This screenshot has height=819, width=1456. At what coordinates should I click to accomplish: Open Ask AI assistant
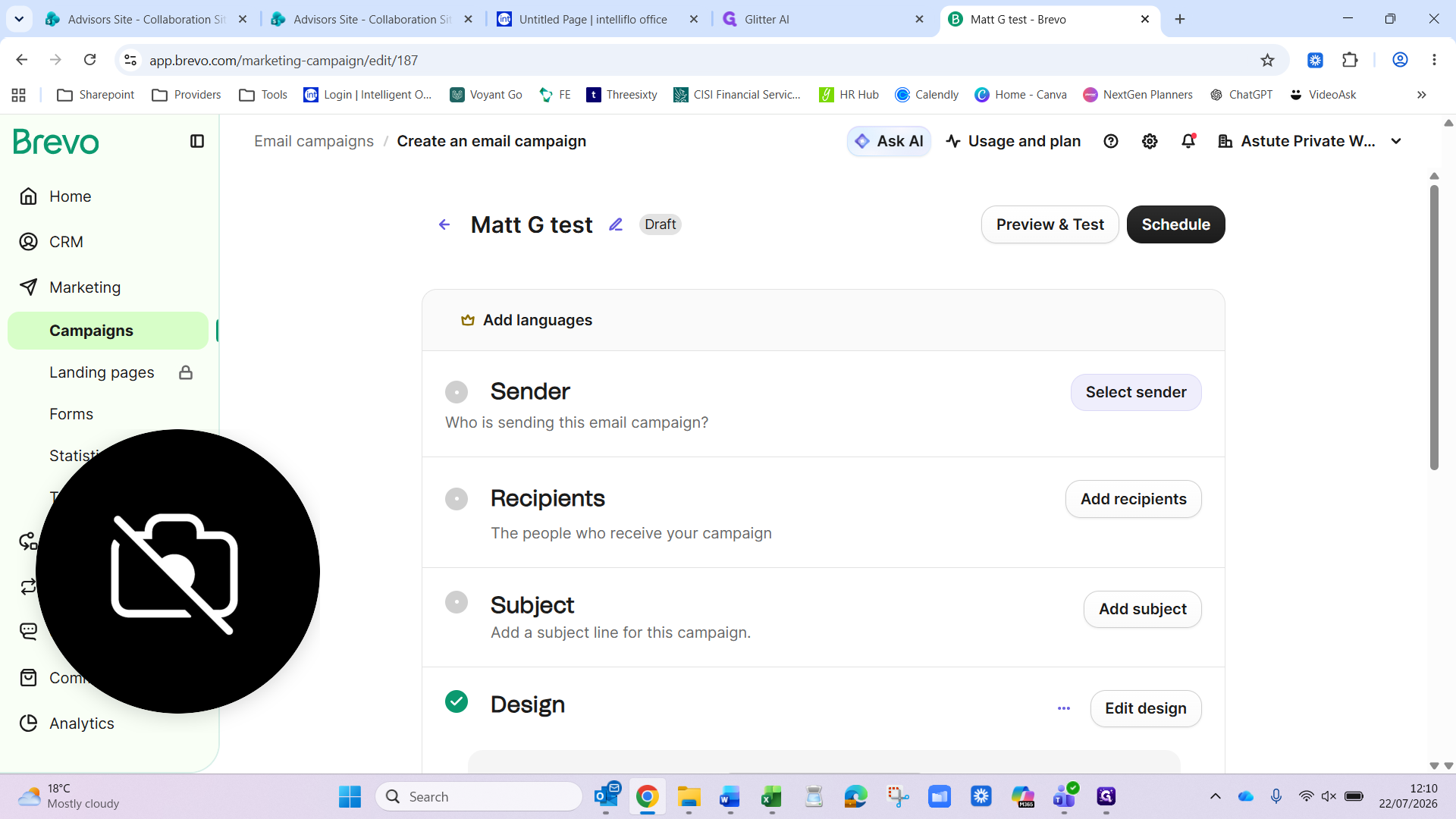click(889, 141)
